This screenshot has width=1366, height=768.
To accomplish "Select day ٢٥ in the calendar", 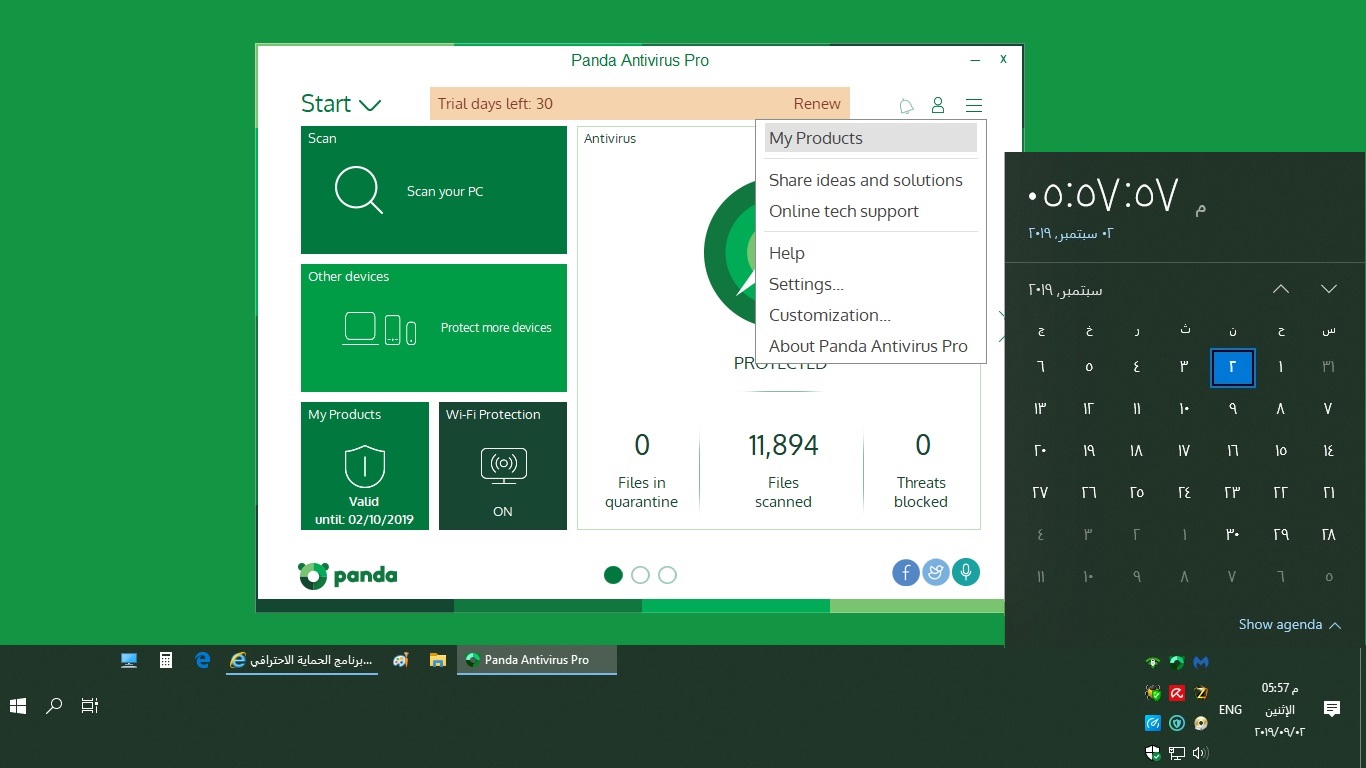I will tap(1137, 493).
